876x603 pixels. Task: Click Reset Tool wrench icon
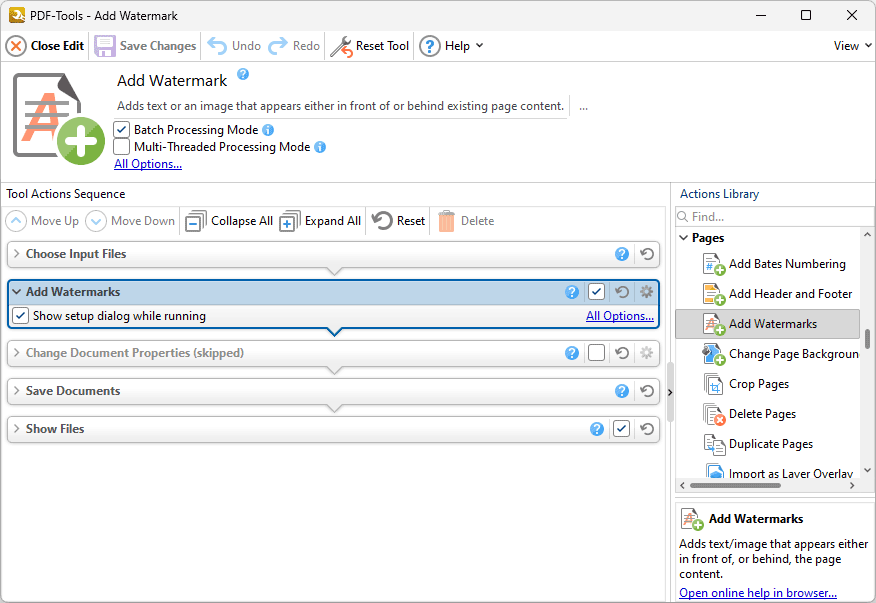coord(341,46)
